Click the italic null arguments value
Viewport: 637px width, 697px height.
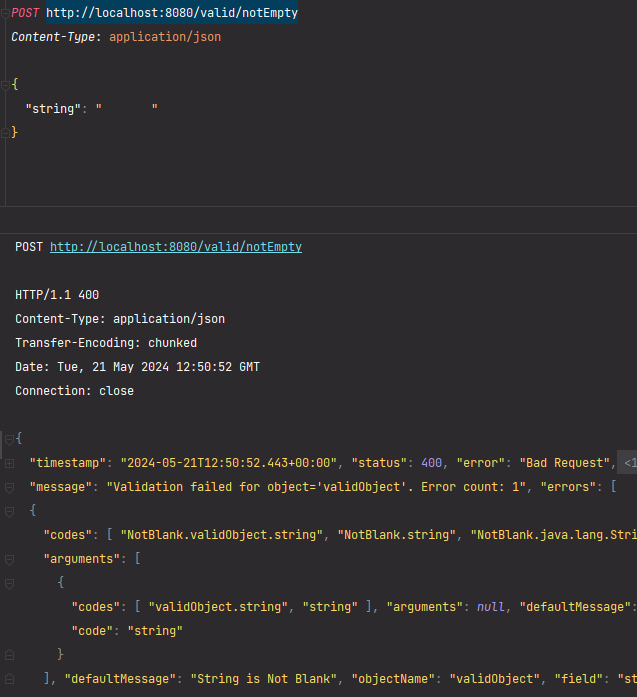click(491, 607)
